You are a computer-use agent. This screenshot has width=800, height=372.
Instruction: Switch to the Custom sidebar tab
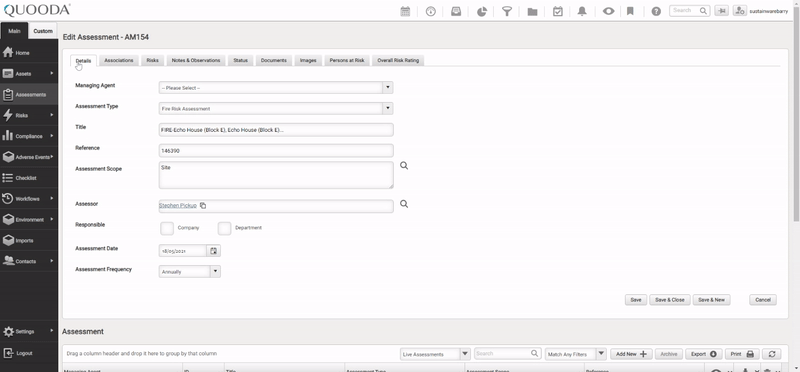point(43,31)
